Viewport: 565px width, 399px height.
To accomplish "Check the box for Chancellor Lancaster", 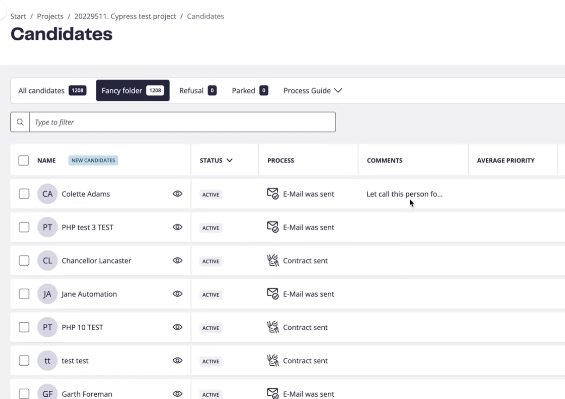I will coord(24,260).
